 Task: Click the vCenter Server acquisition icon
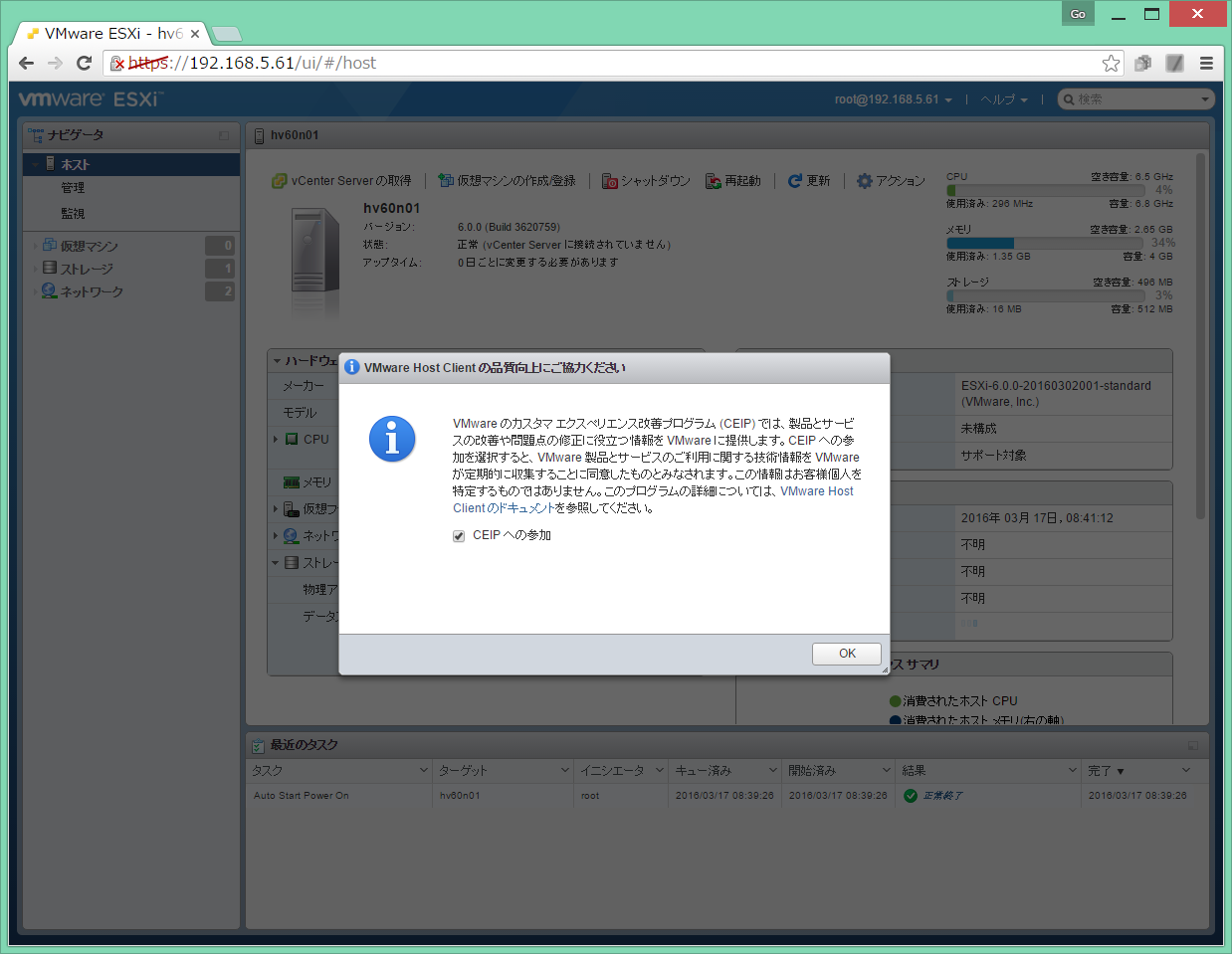coord(280,181)
